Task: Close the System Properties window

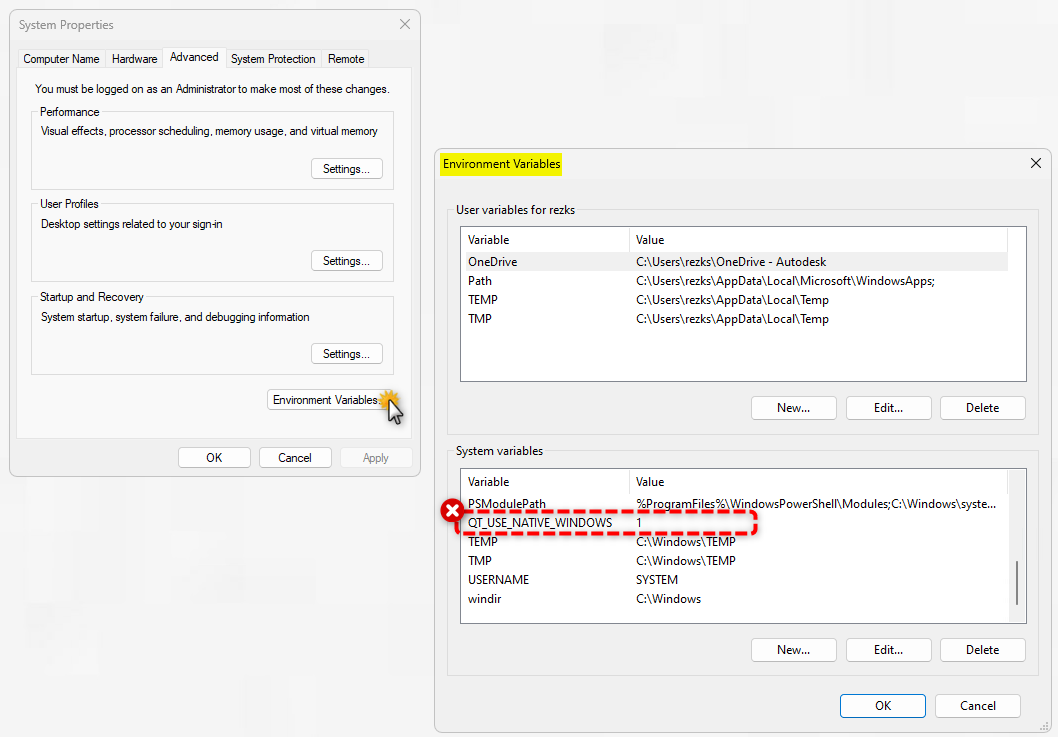Action: click(405, 24)
